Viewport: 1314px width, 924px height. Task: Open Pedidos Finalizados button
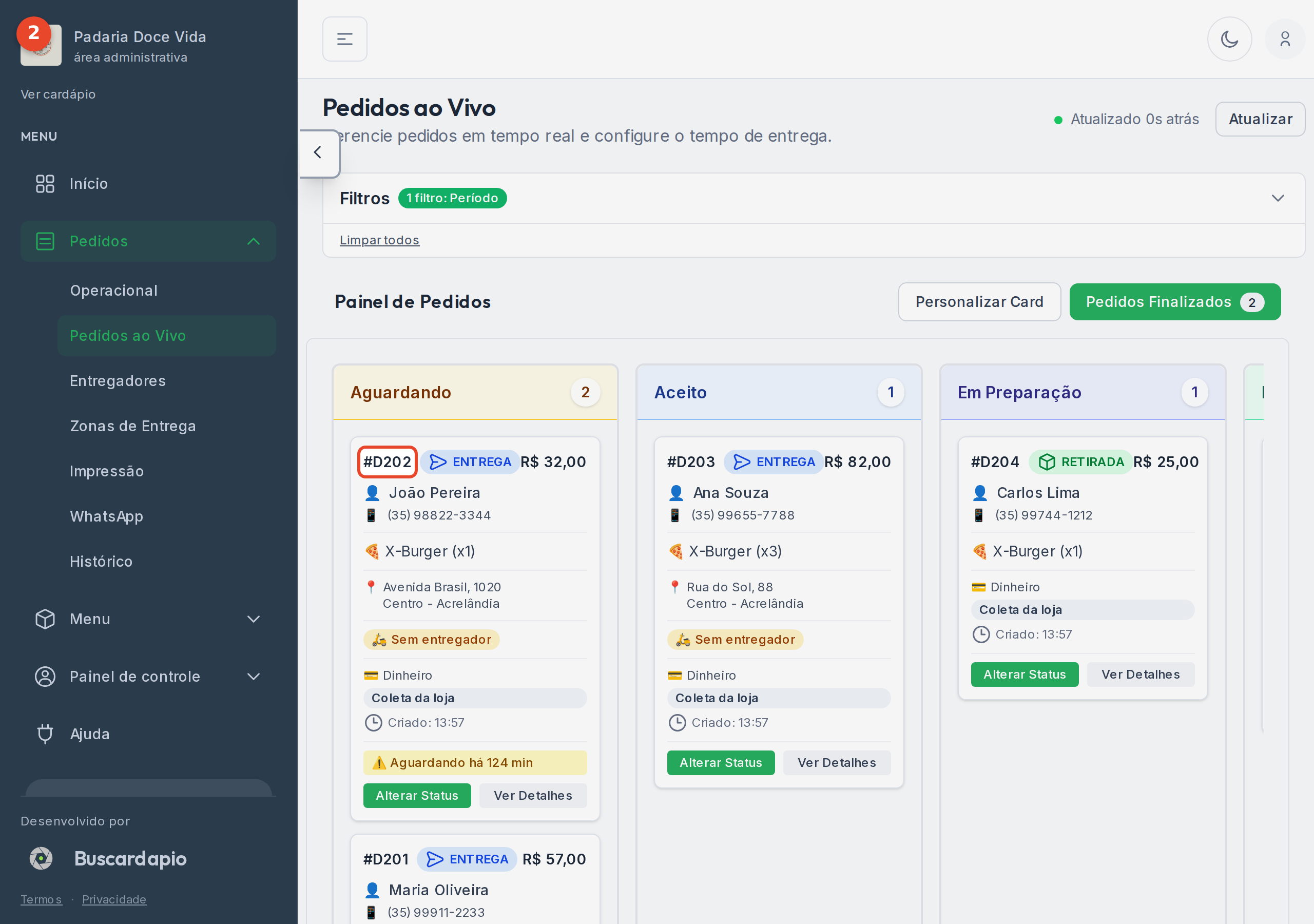[1175, 302]
